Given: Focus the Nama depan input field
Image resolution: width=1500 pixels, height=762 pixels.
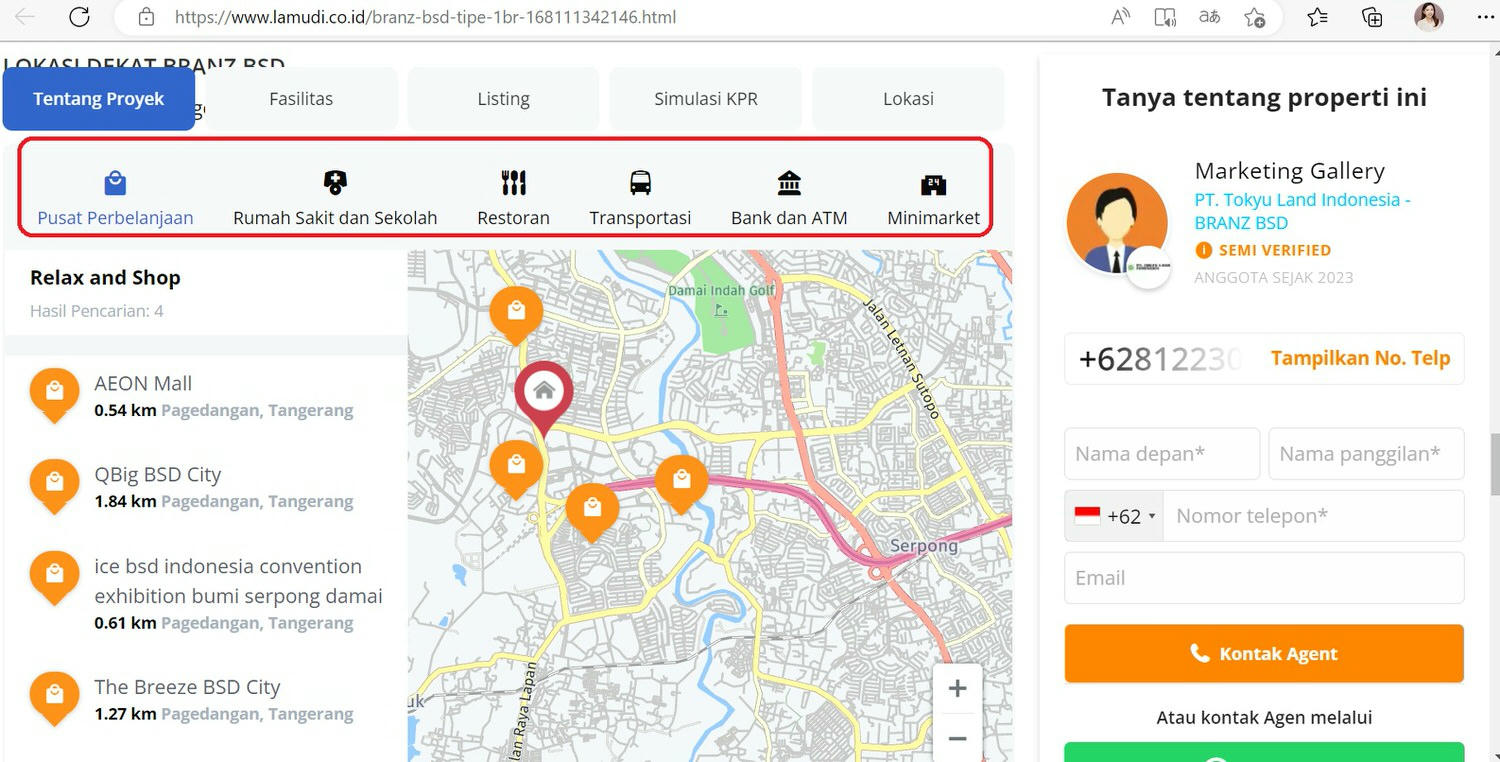Looking at the screenshot, I should click(1162, 454).
